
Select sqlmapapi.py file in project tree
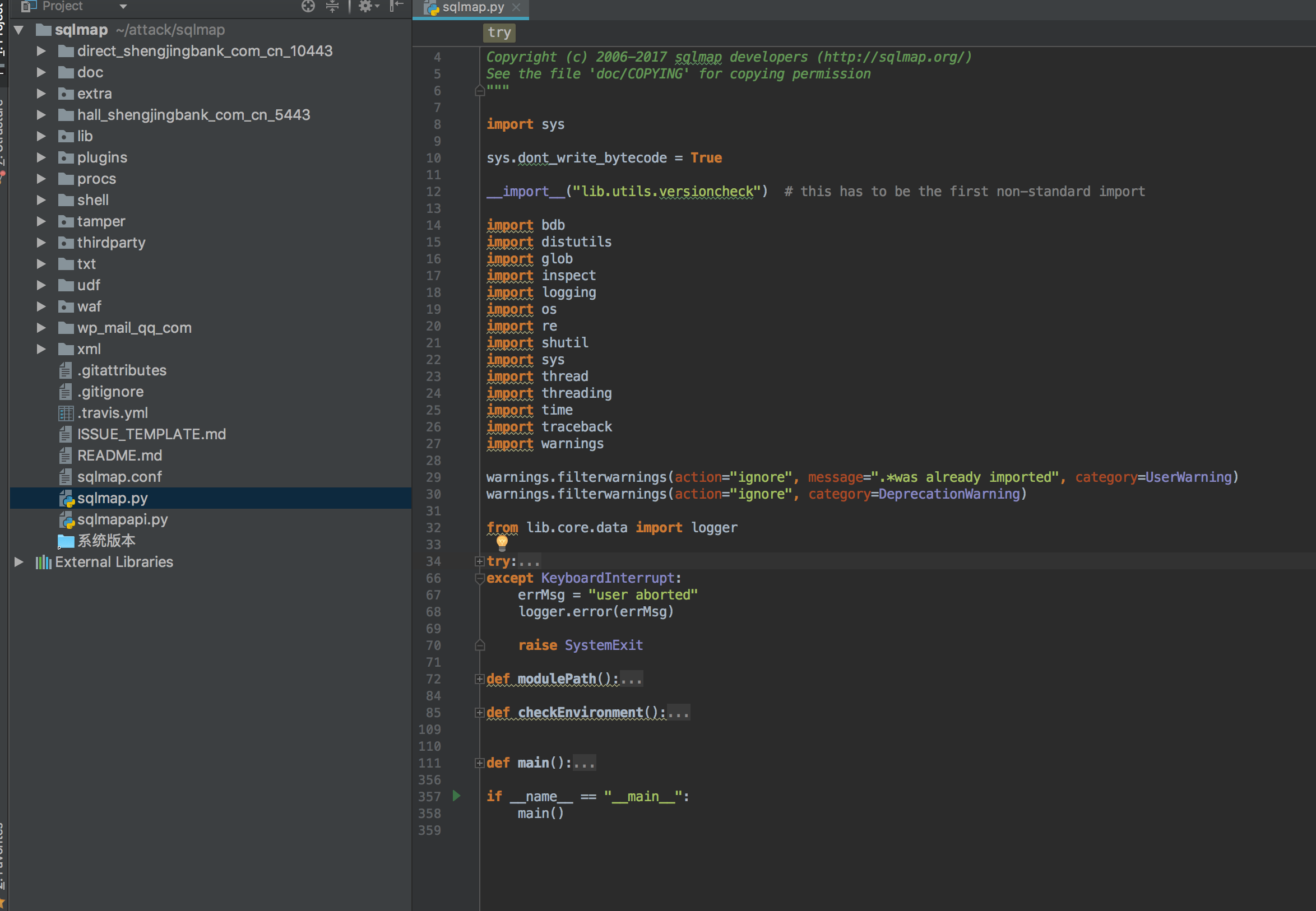pos(122,519)
